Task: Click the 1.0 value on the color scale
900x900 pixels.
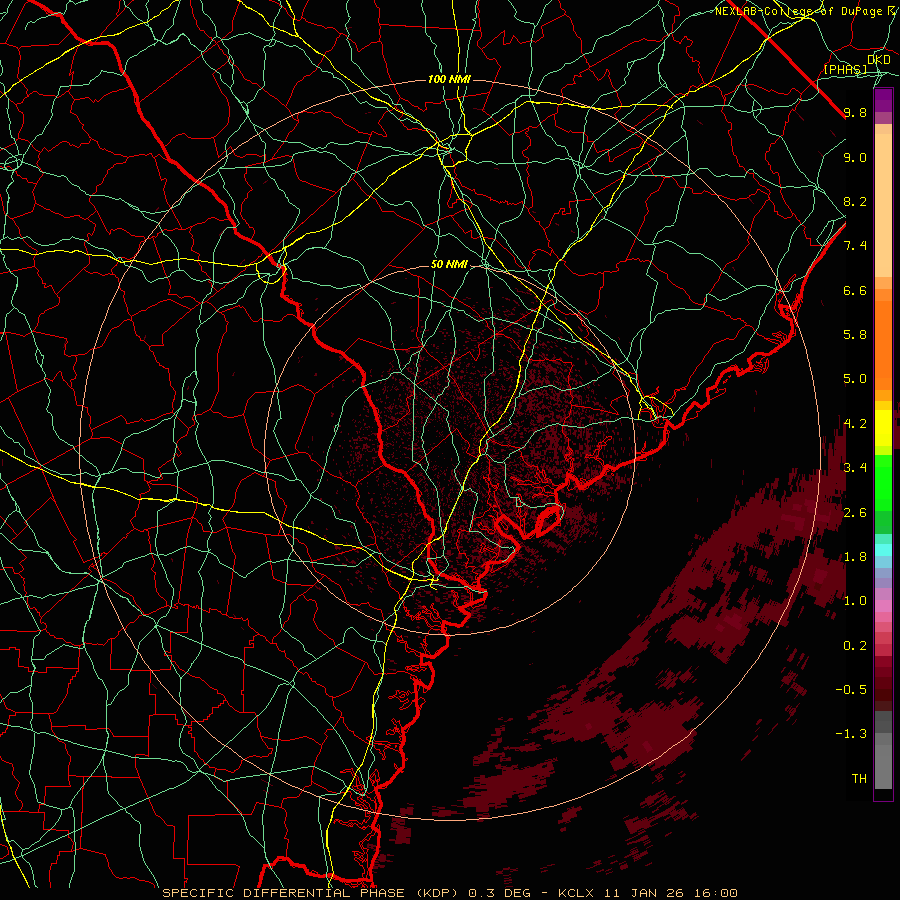Action: point(855,601)
